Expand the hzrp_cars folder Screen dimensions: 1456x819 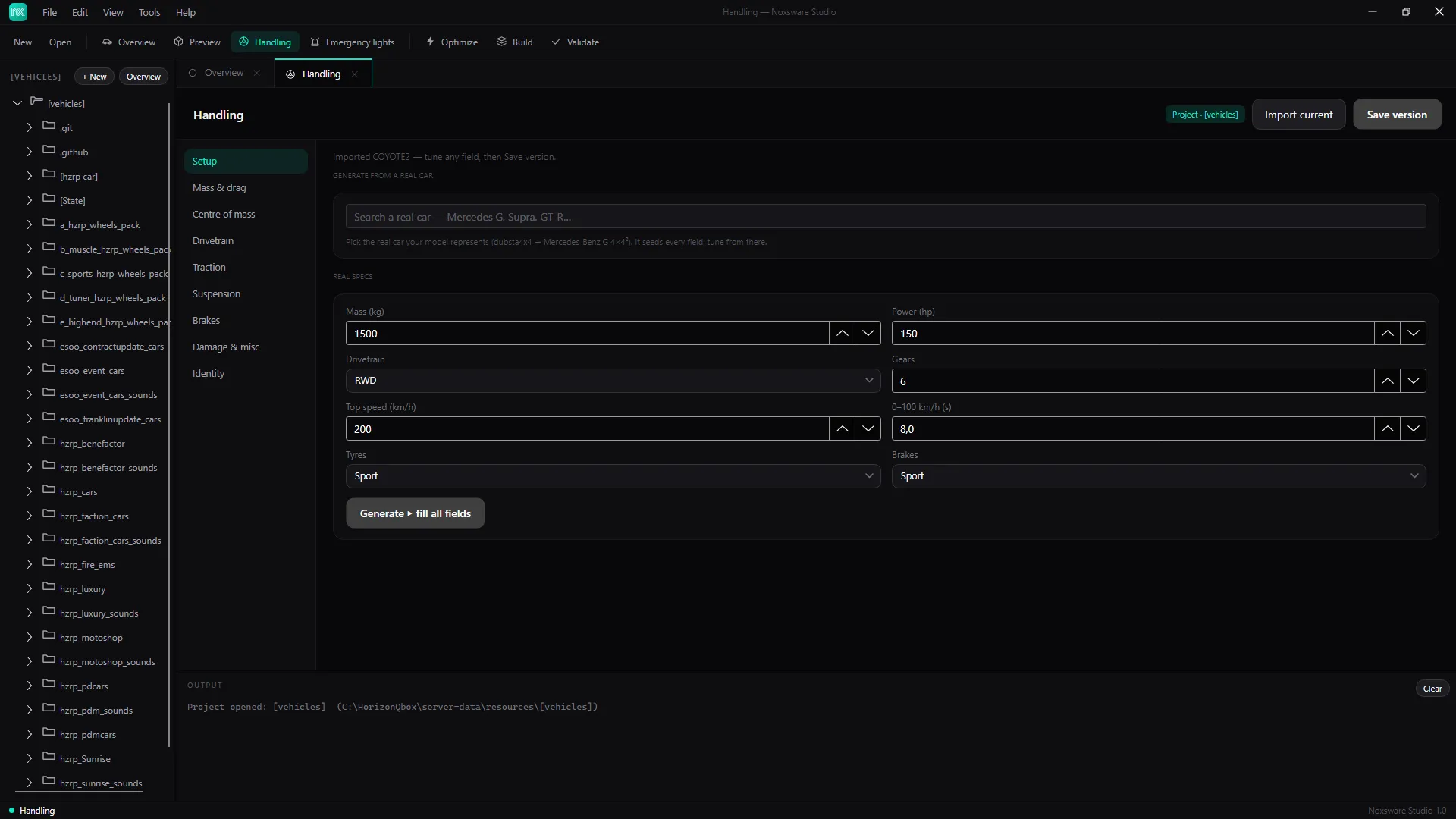click(x=30, y=492)
